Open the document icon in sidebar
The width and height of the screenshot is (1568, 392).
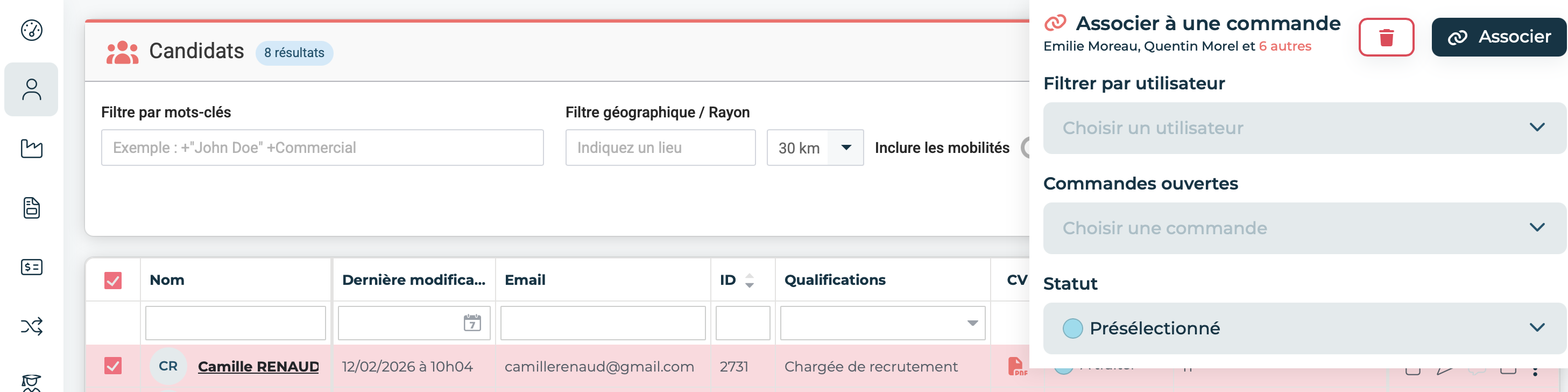point(32,207)
